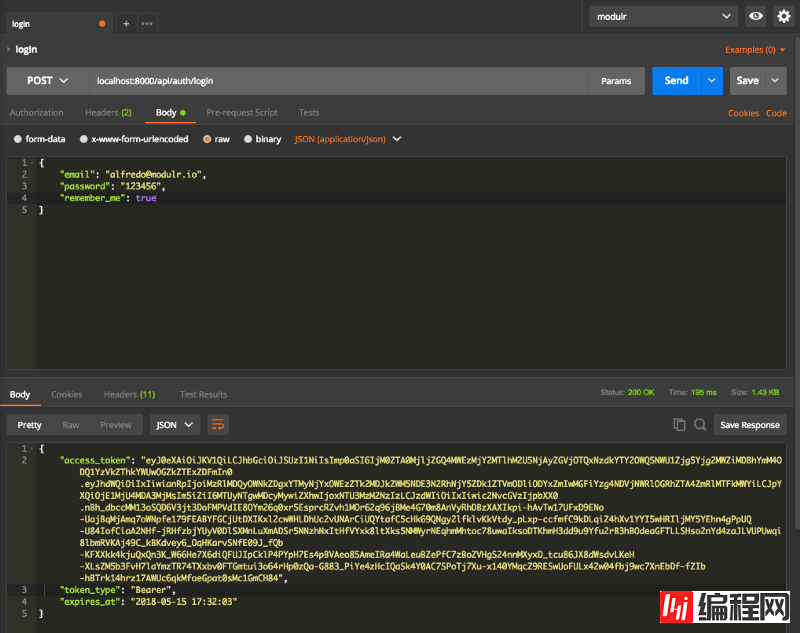Select the Preview response view
Viewport: 800px width, 633px height.
pyautogui.click(x=116, y=424)
